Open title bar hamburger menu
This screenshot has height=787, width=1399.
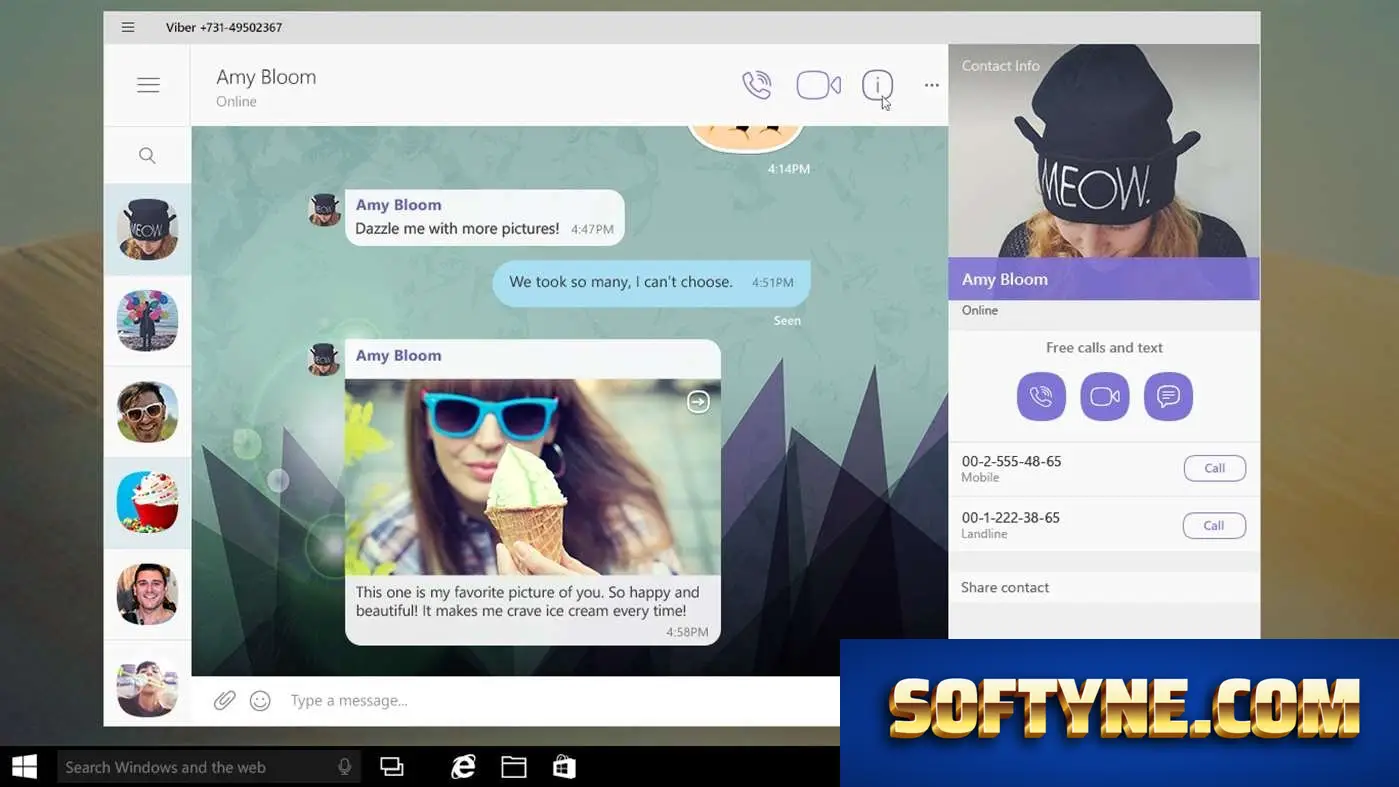pyautogui.click(x=128, y=27)
